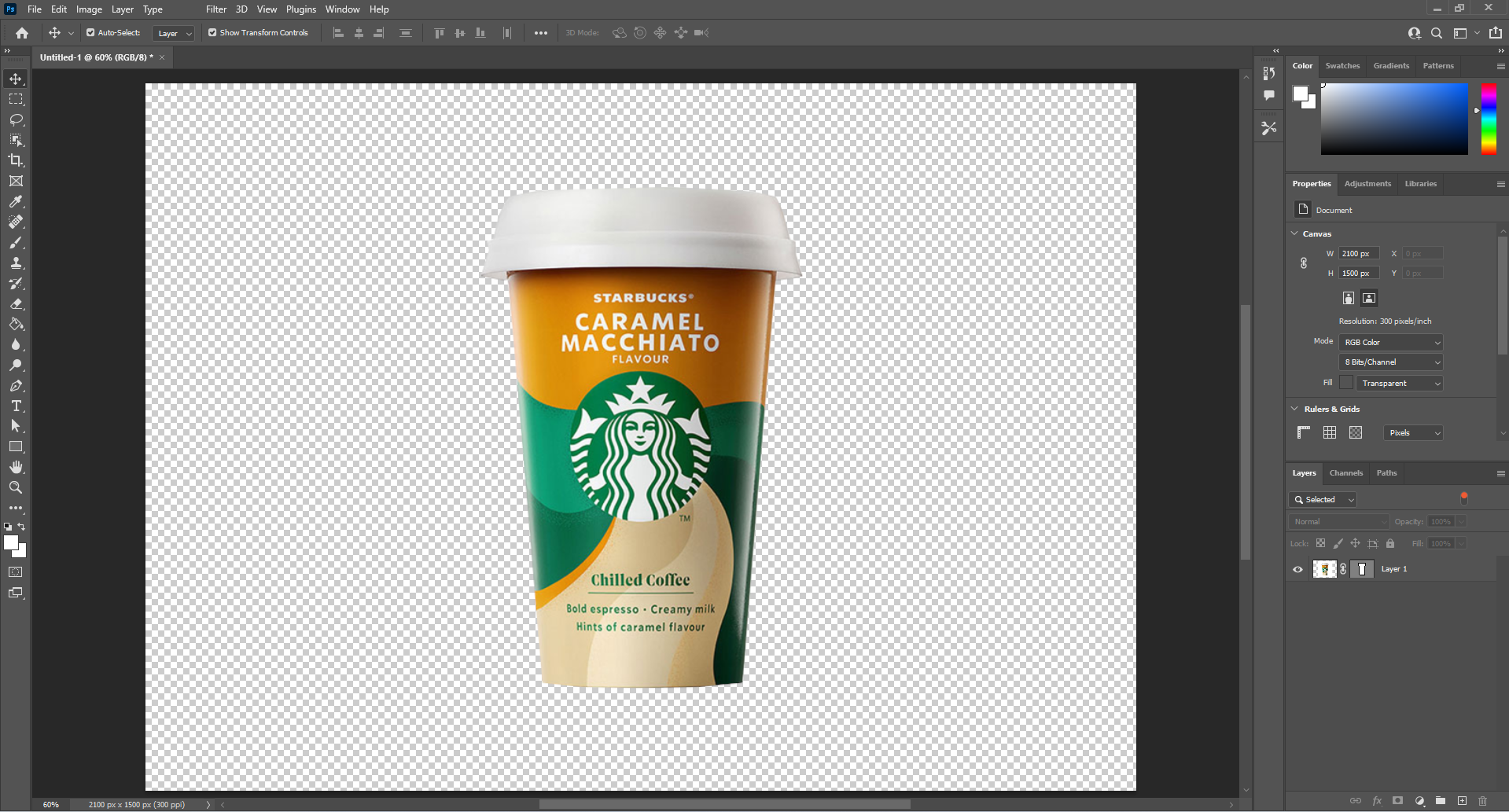
Task: Collapse the Rulers & Grids section
Action: pos(1295,409)
